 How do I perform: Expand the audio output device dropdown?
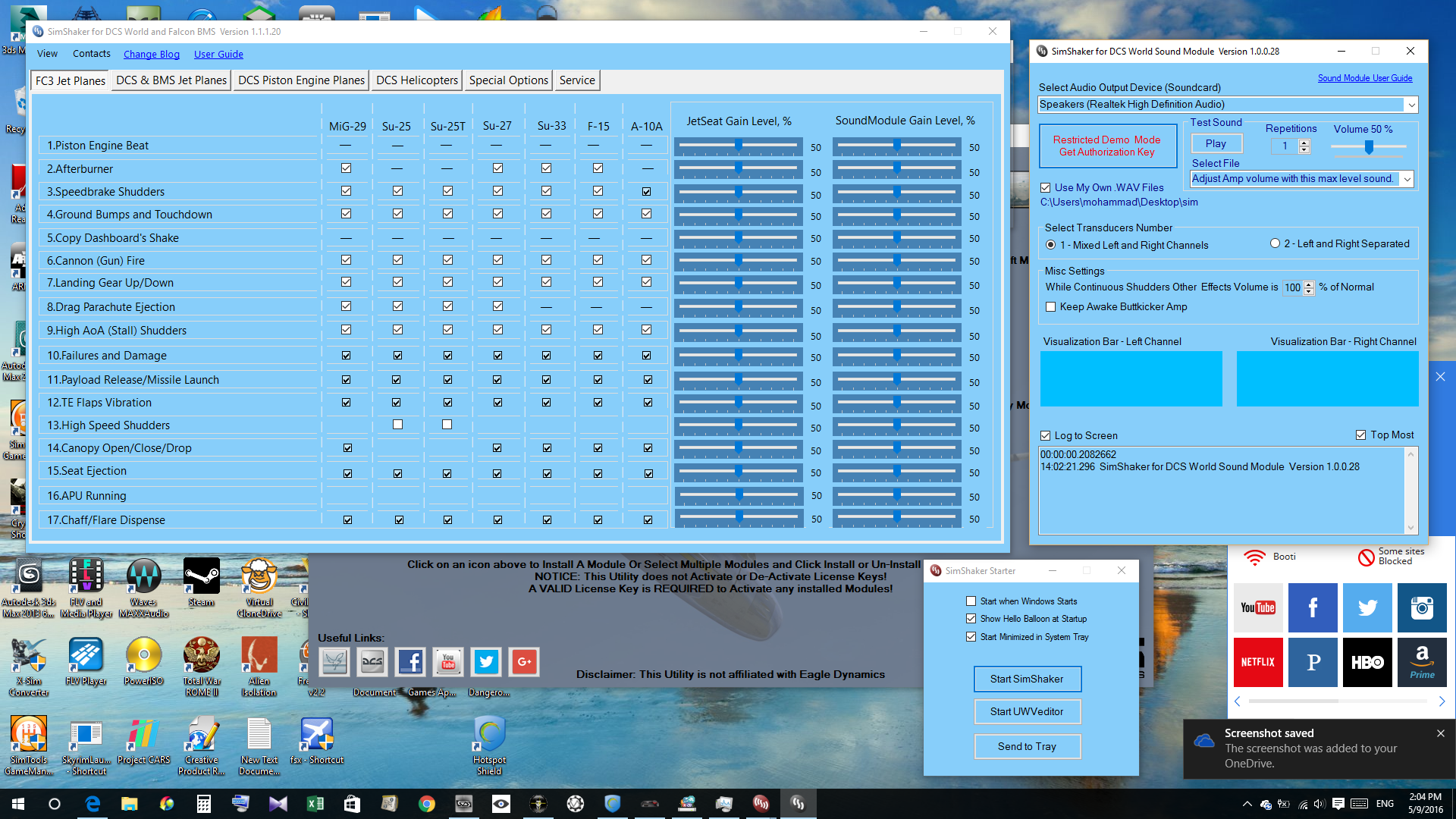click(x=1410, y=105)
